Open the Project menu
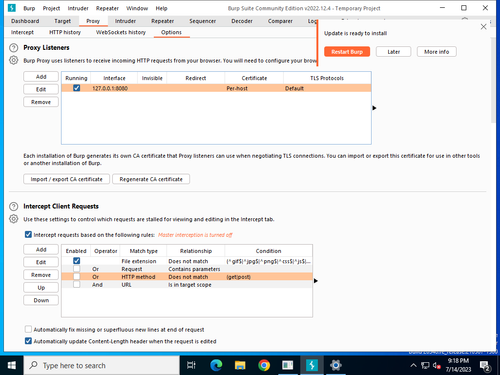Screen dimensions: 500x375 (51, 8)
